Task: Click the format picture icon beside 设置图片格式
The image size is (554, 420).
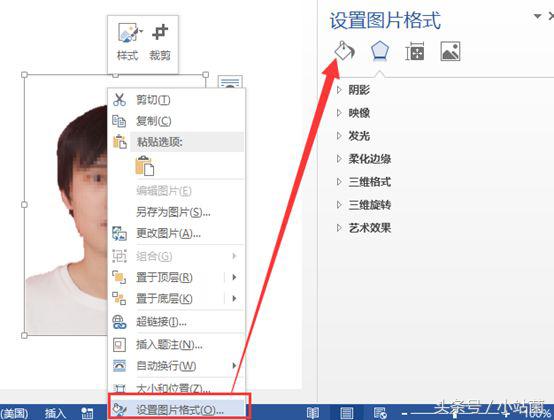Action: (119, 409)
